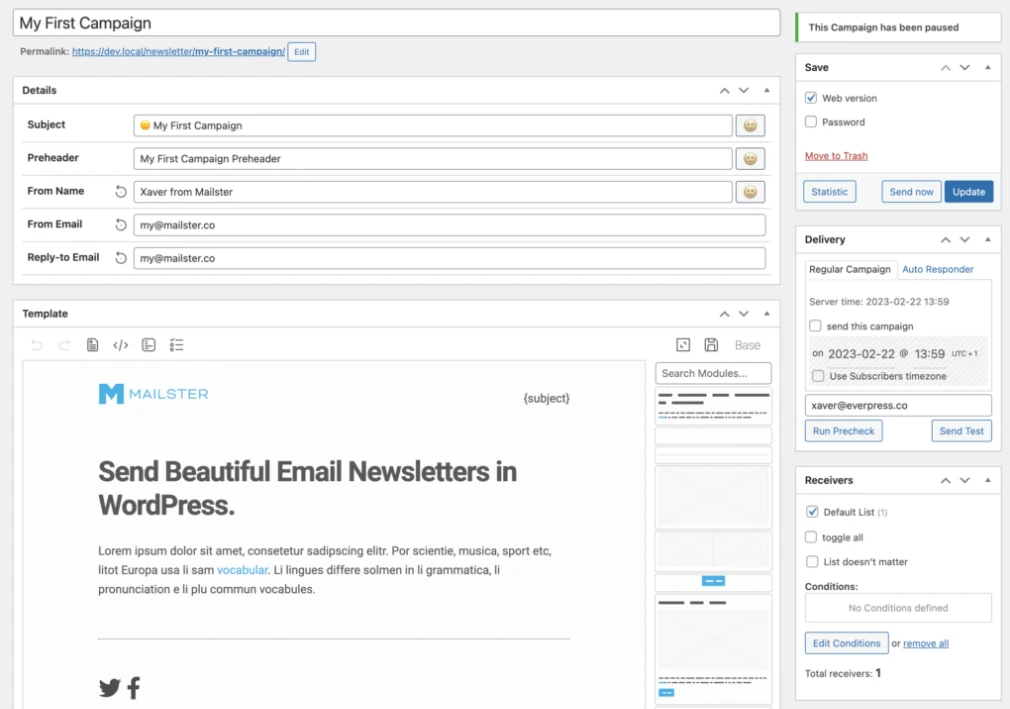Reset the From Name field to default
The image size is (1010, 709).
121,192
